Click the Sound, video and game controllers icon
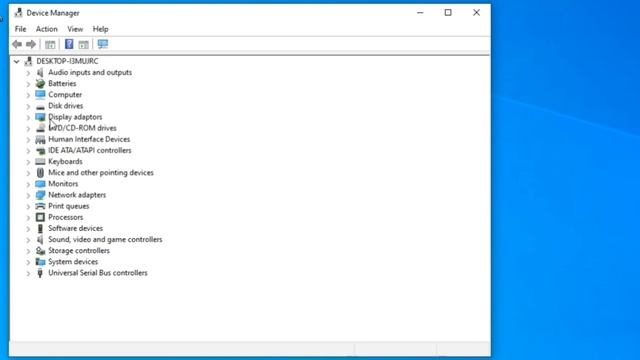 pos(40,240)
